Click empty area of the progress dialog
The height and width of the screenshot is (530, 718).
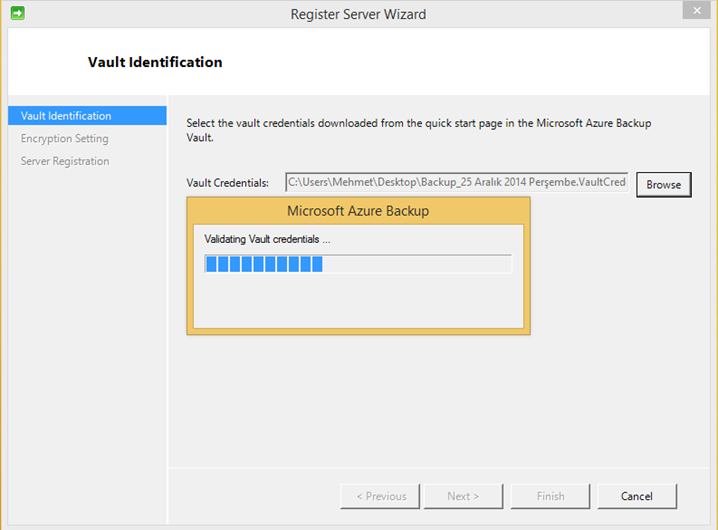click(358, 300)
